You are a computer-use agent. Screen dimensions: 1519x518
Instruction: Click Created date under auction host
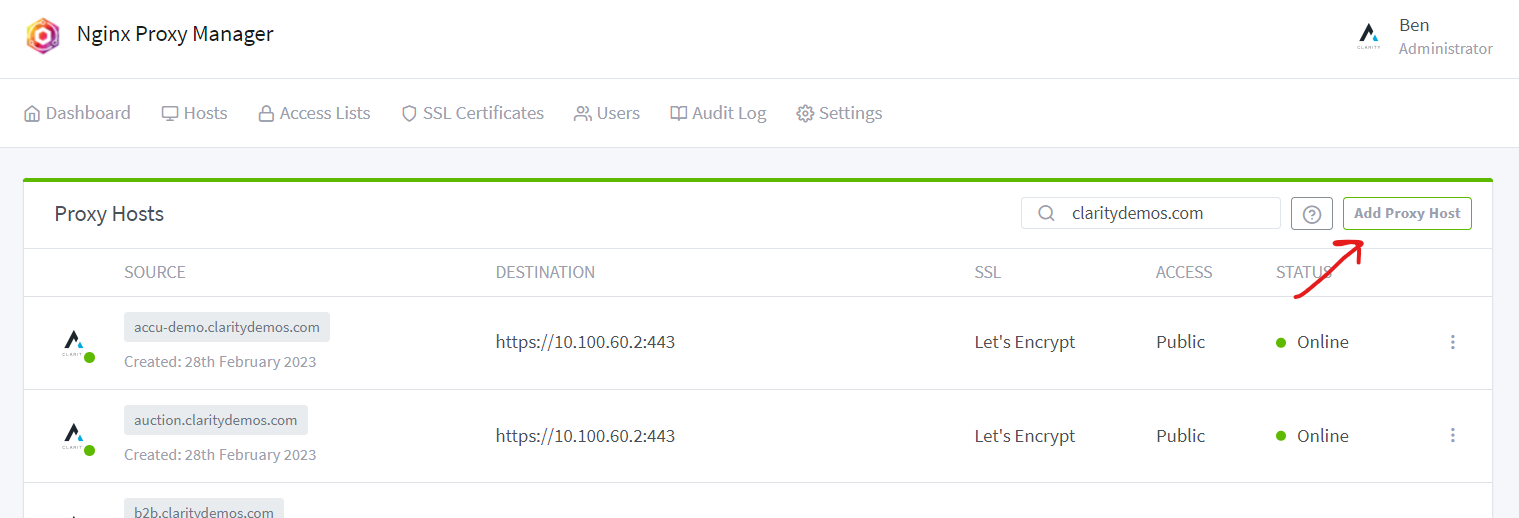tap(220, 455)
